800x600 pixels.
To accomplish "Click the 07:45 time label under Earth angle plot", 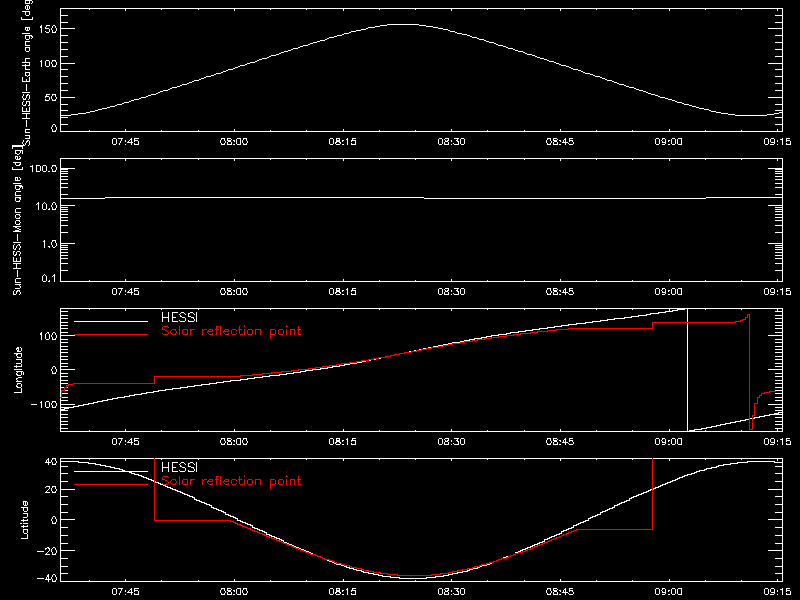I will pyautogui.click(x=126, y=141).
